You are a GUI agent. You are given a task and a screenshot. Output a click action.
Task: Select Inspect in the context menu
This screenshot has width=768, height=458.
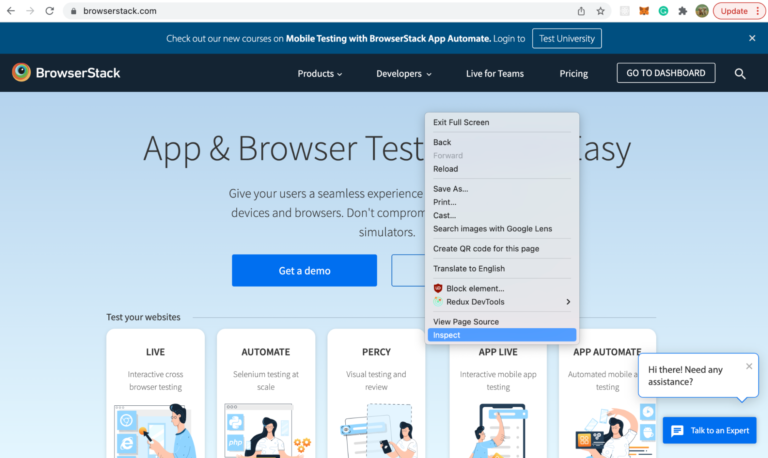[502, 335]
